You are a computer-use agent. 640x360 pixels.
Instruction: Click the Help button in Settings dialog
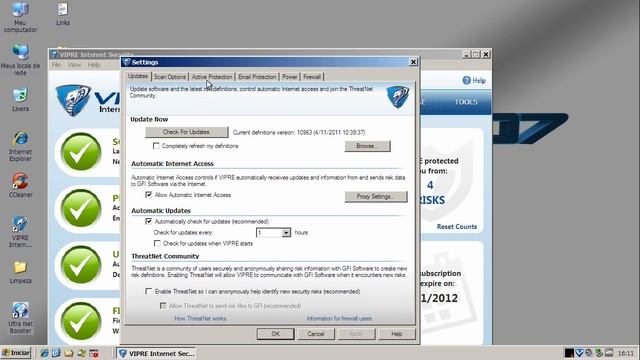click(x=397, y=334)
